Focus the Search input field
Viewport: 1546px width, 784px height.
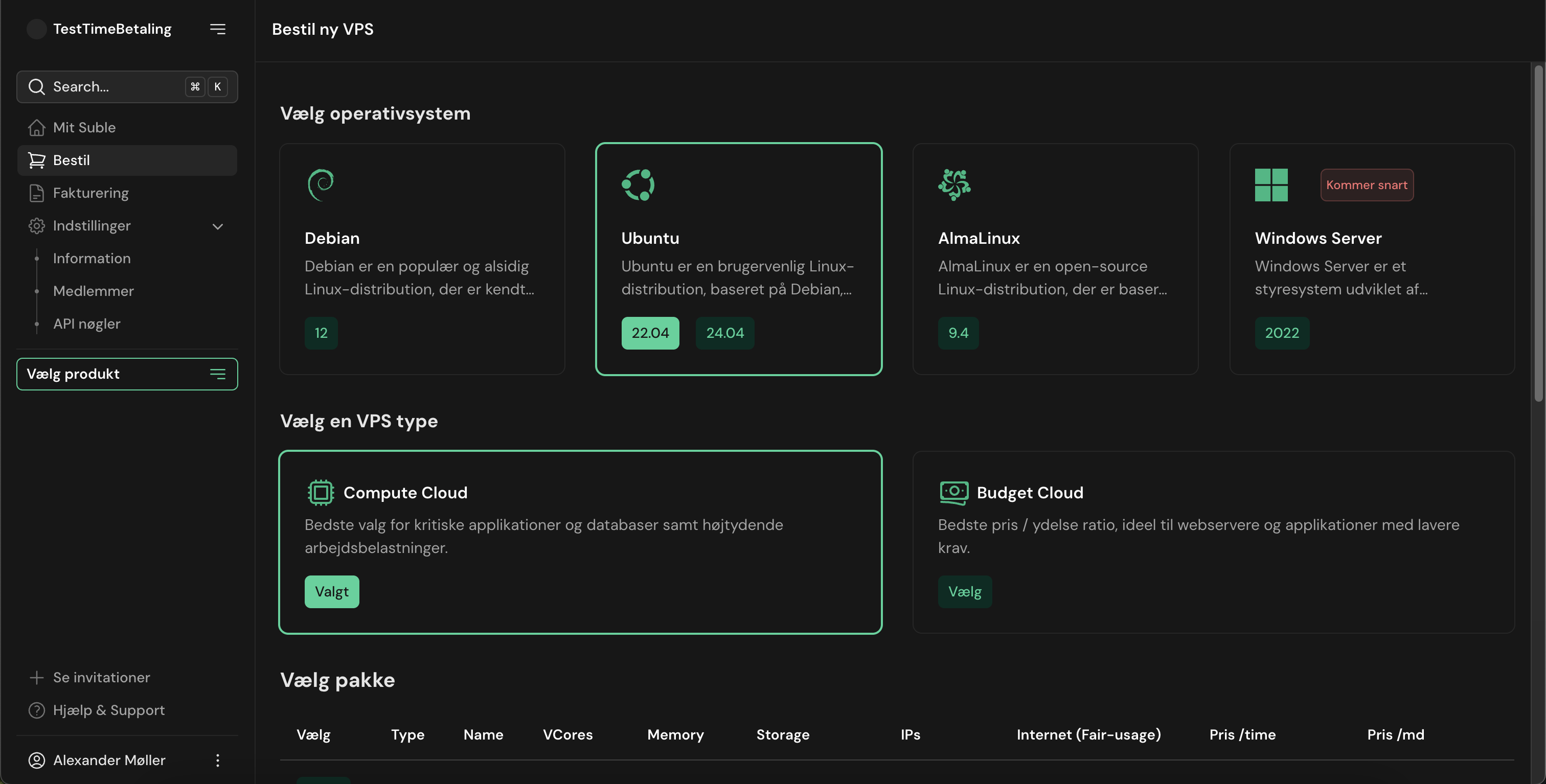point(114,87)
